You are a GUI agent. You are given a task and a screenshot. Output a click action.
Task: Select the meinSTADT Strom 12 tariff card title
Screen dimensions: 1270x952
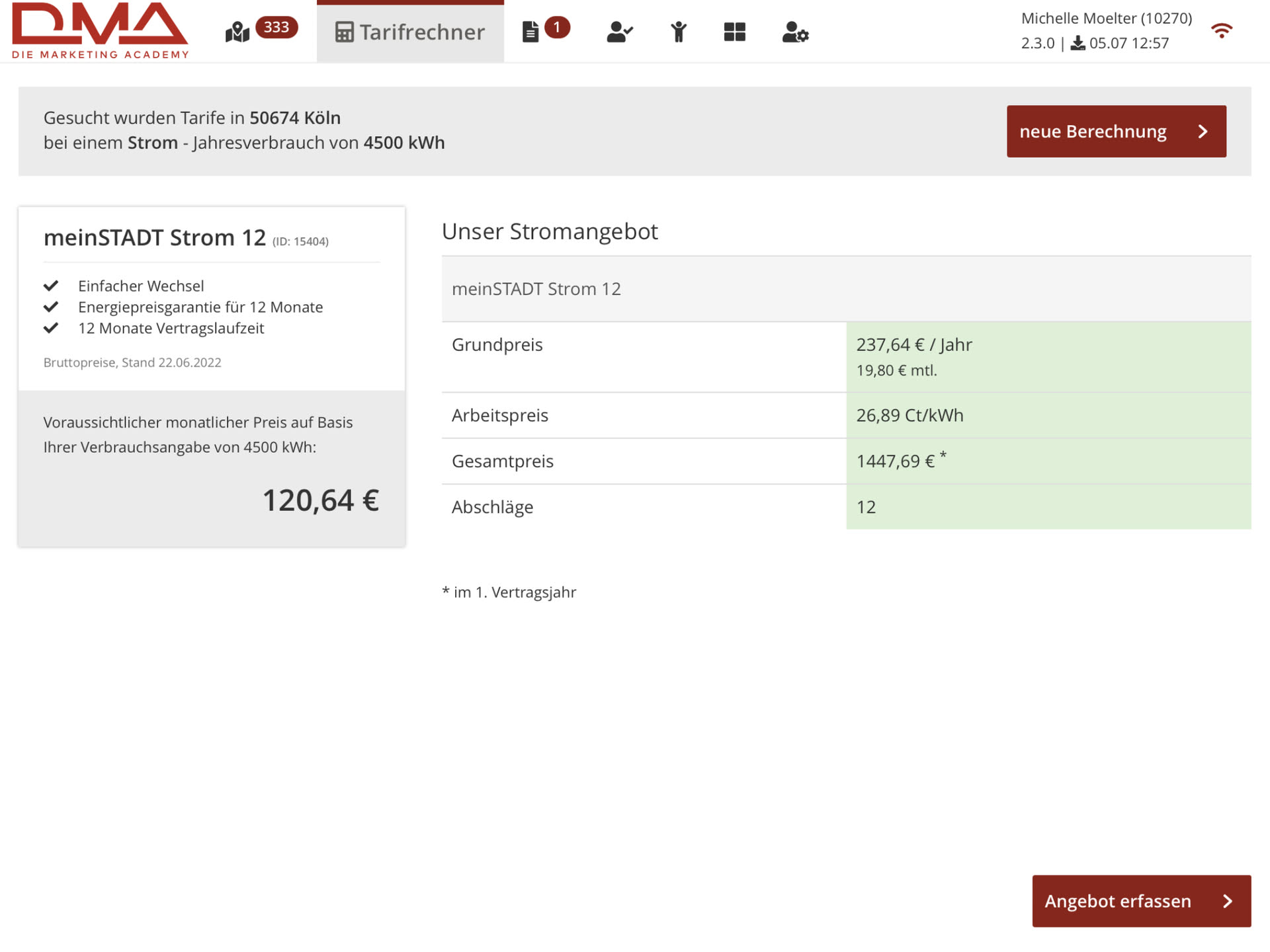pyautogui.click(x=155, y=237)
